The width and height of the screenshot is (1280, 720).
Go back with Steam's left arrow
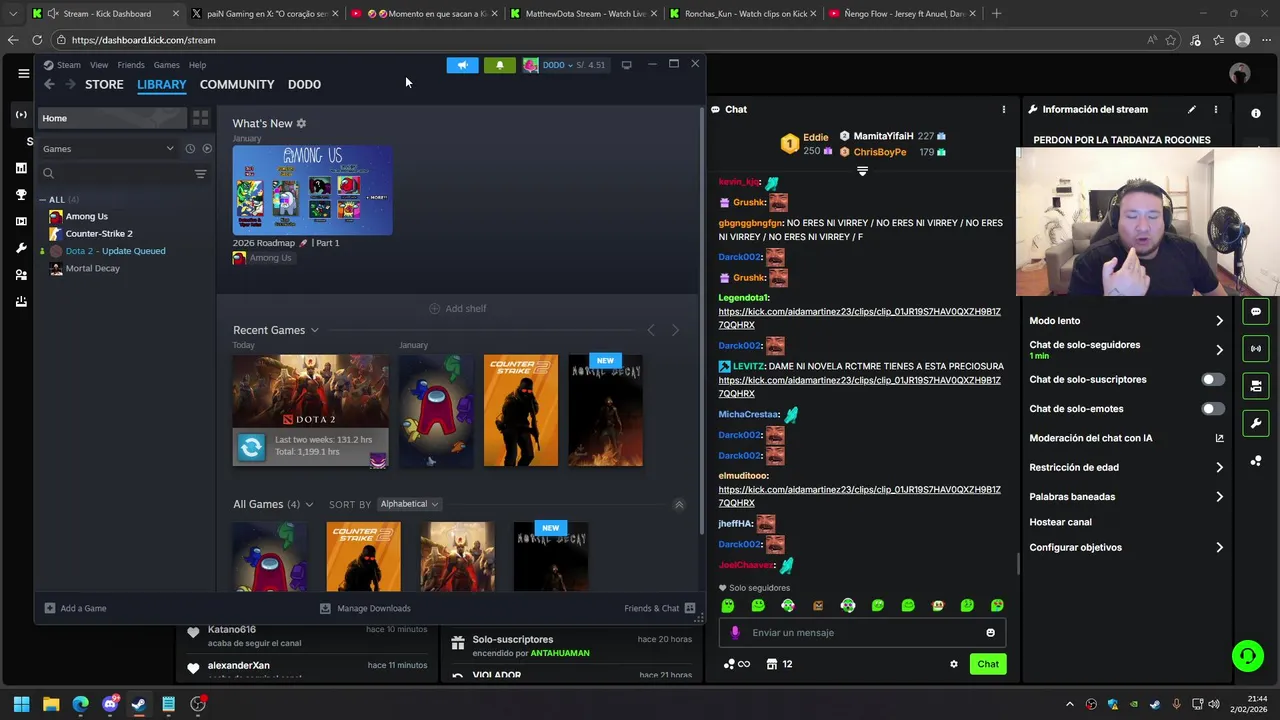coord(49,85)
